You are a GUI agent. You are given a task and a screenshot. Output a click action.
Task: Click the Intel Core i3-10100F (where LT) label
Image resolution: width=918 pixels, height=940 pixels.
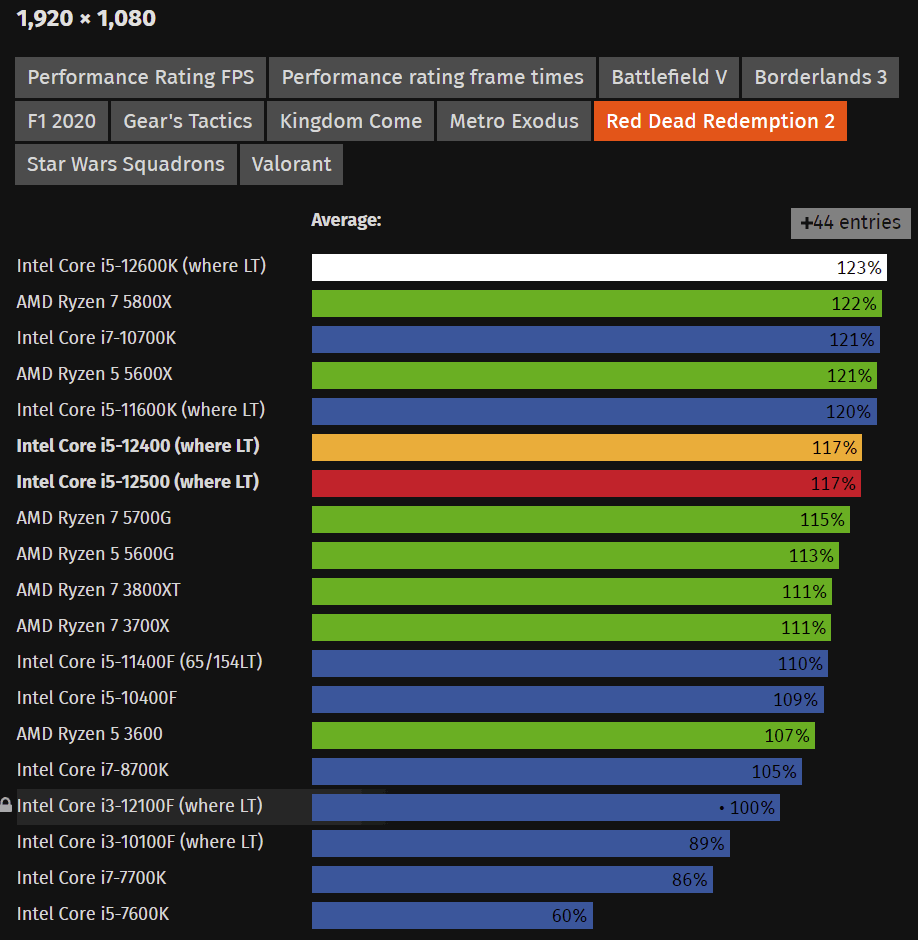point(140,842)
